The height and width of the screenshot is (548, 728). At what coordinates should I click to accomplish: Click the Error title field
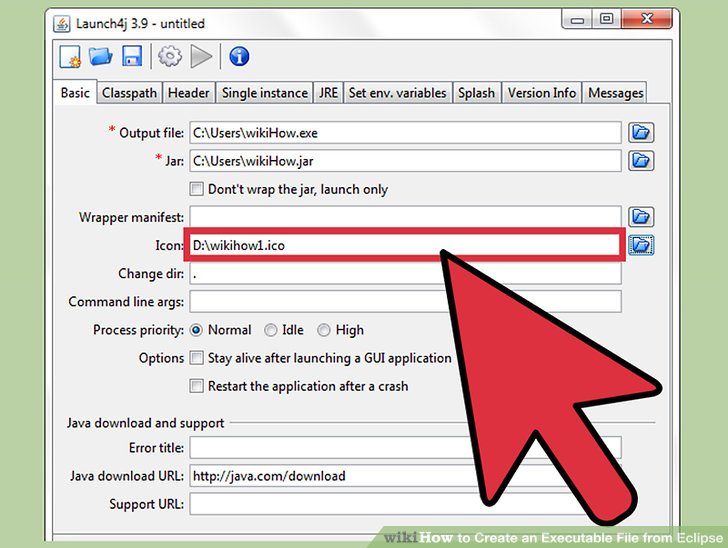coord(405,448)
